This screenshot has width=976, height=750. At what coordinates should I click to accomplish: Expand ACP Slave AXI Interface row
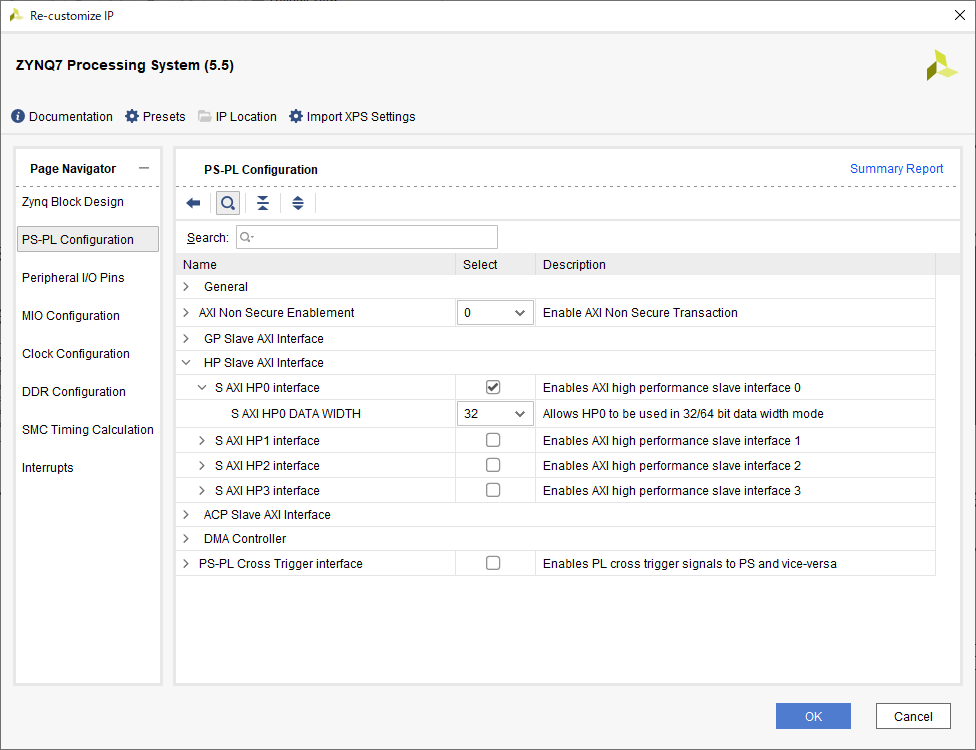(185, 514)
